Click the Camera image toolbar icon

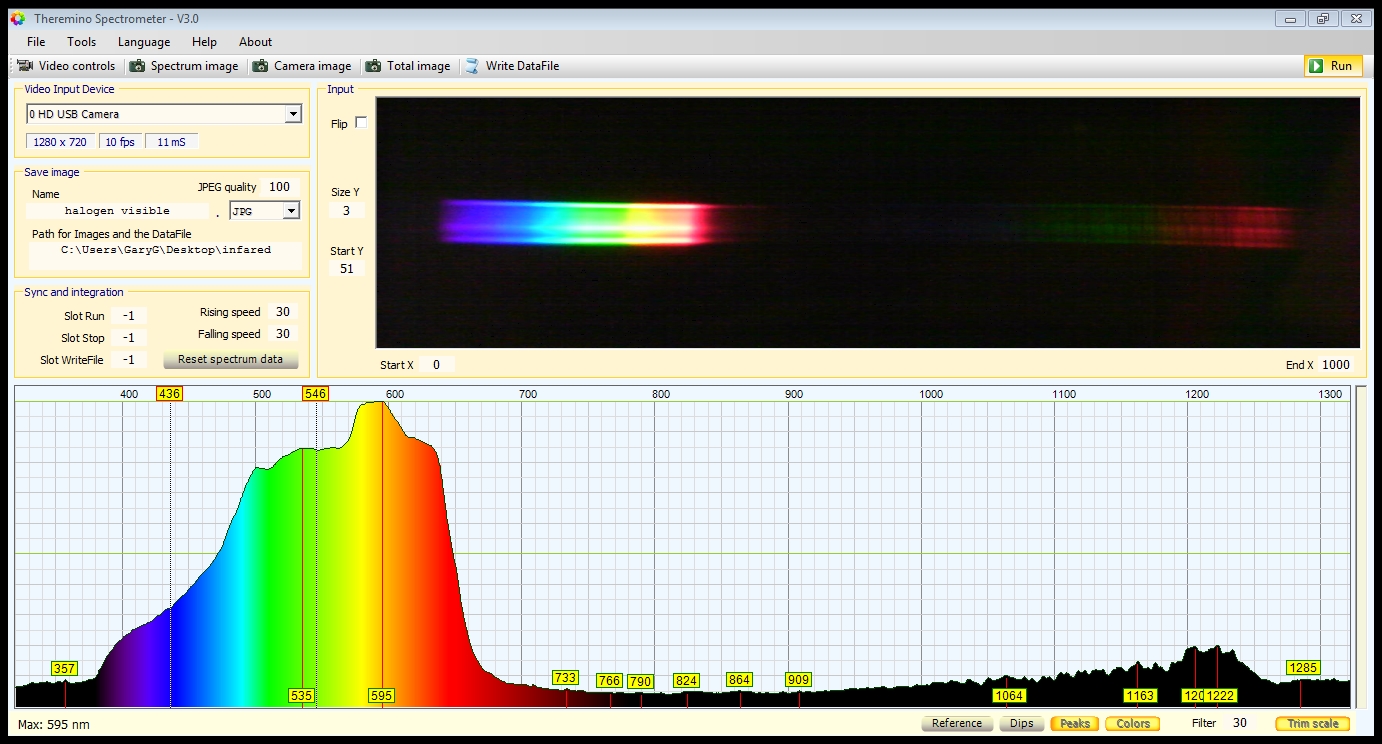click(260, 66)
